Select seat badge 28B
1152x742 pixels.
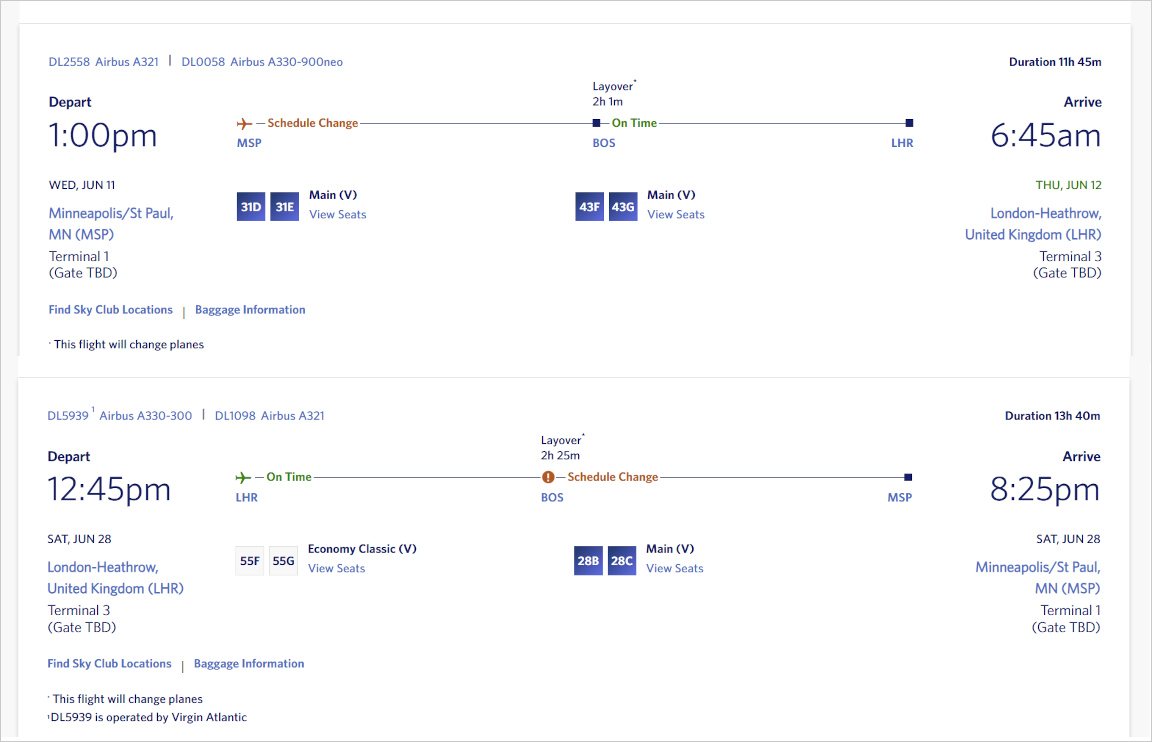point(589,560)
